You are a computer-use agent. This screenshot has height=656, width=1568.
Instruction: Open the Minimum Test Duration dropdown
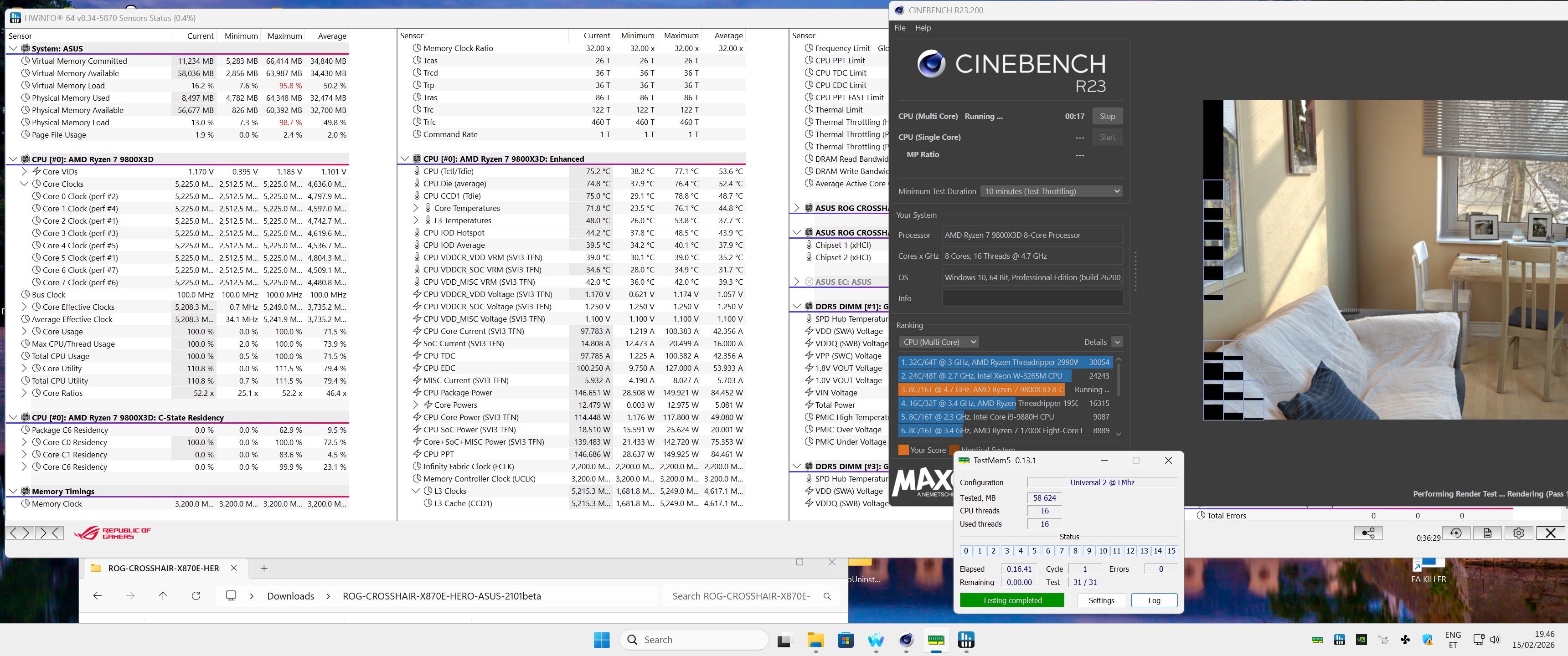(1051, 191)
